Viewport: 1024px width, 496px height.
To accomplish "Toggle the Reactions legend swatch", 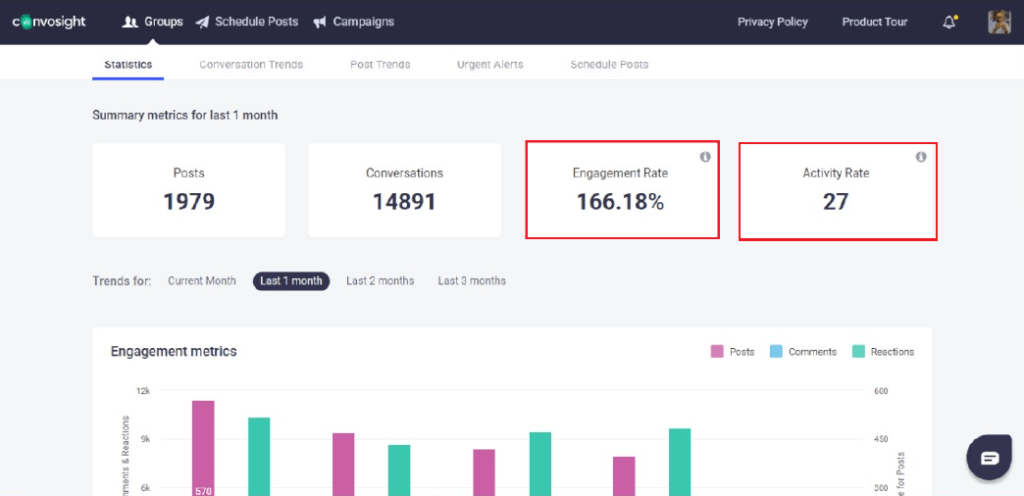I will coord(858,352).
